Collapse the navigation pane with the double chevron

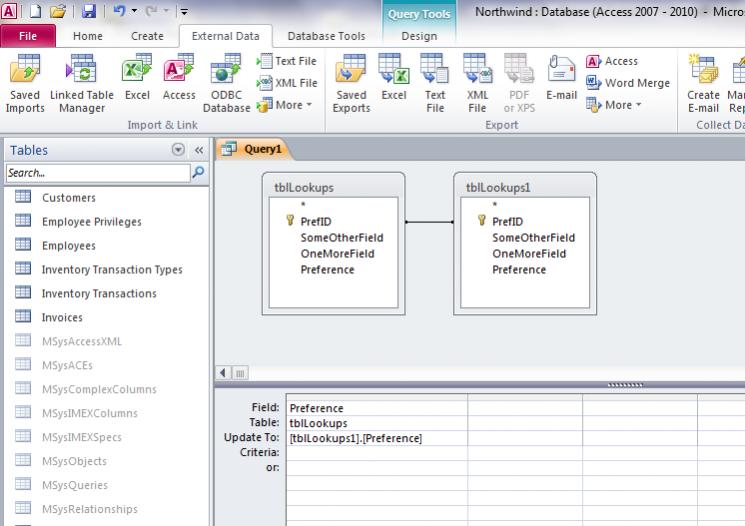[x=198, y=150]
